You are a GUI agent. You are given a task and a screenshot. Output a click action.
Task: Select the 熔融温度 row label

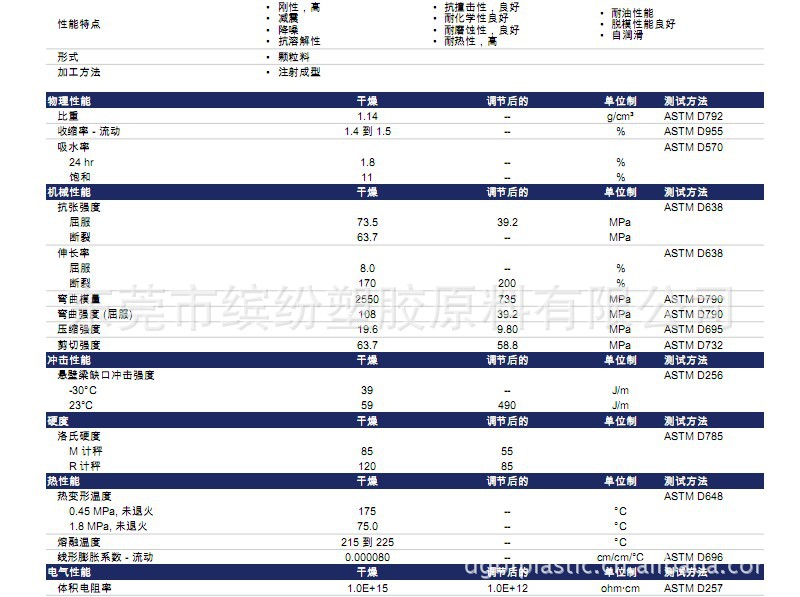tap(79, 542)
